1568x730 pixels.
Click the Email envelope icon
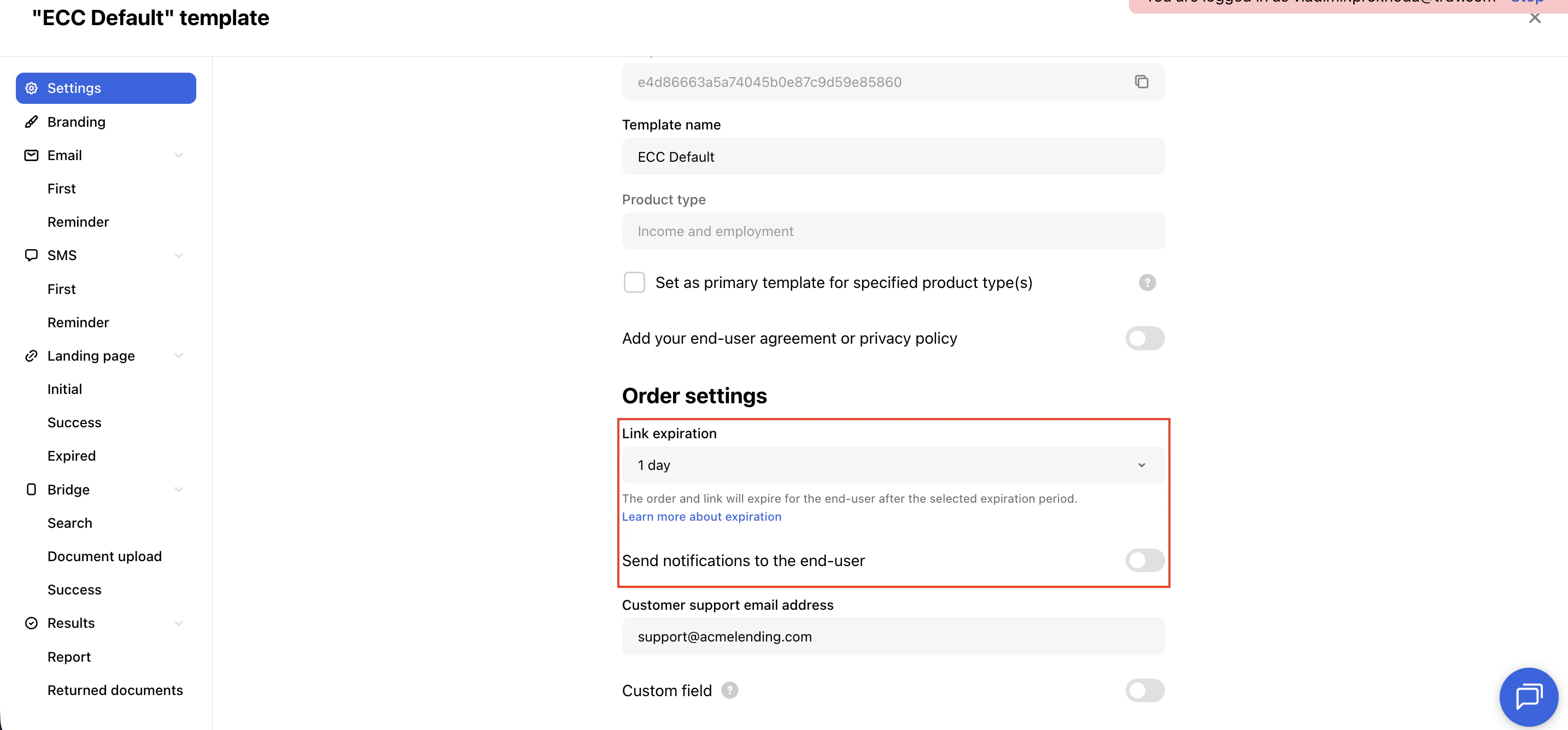[x=31, y=155]
